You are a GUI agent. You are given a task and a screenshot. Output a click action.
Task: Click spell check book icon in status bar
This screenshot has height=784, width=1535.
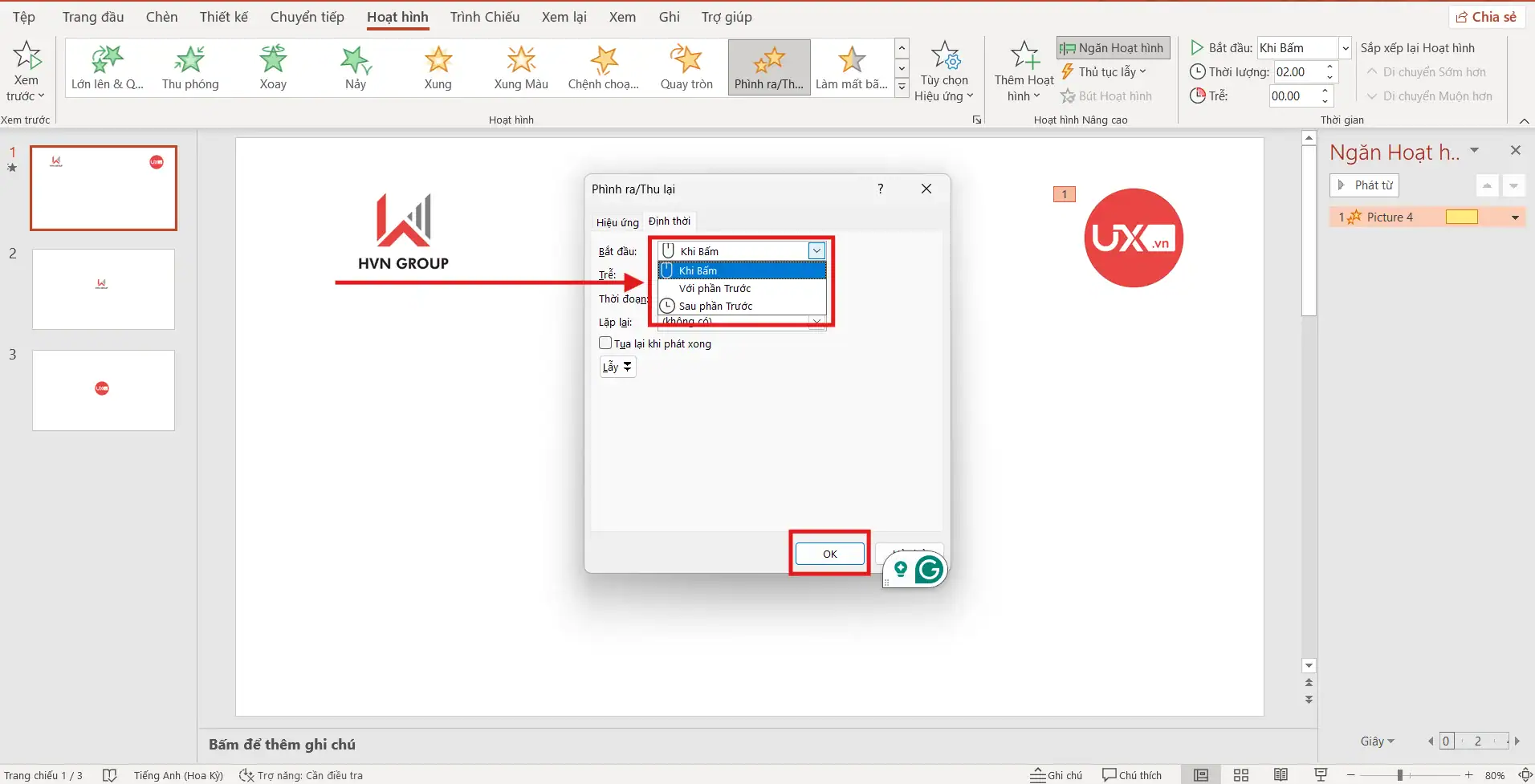click(x=110, y=775)
